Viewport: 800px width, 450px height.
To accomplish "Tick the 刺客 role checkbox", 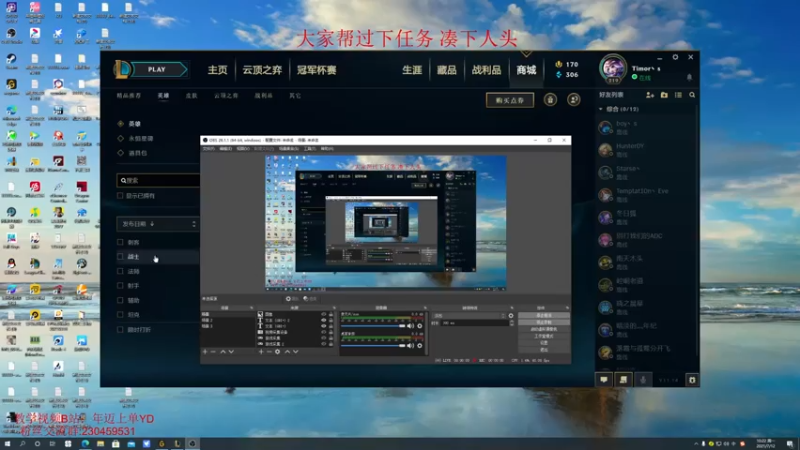I will pyautogui.click(x=120, y=242).
